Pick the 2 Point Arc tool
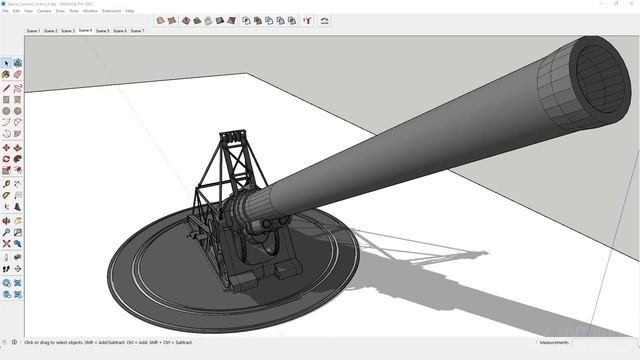The height and width of the screenshot is (360, 640). click(18, 122)
